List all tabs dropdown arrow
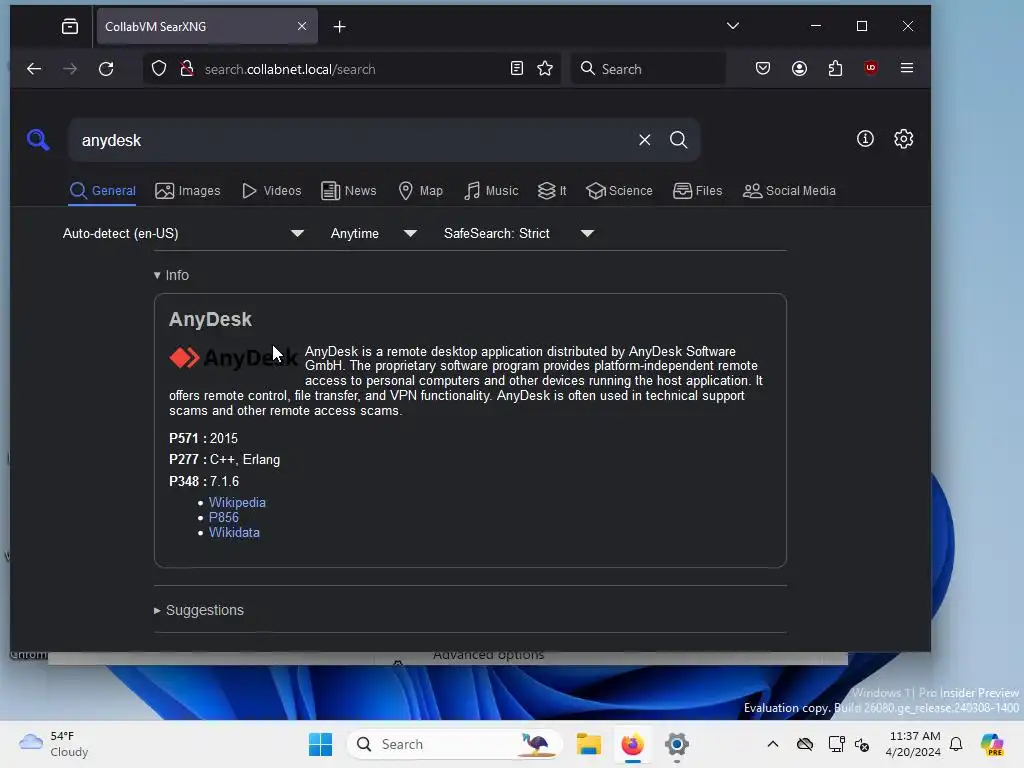Image resolution: width=1024 pixels, height=768 pixels. coord(733,26)
